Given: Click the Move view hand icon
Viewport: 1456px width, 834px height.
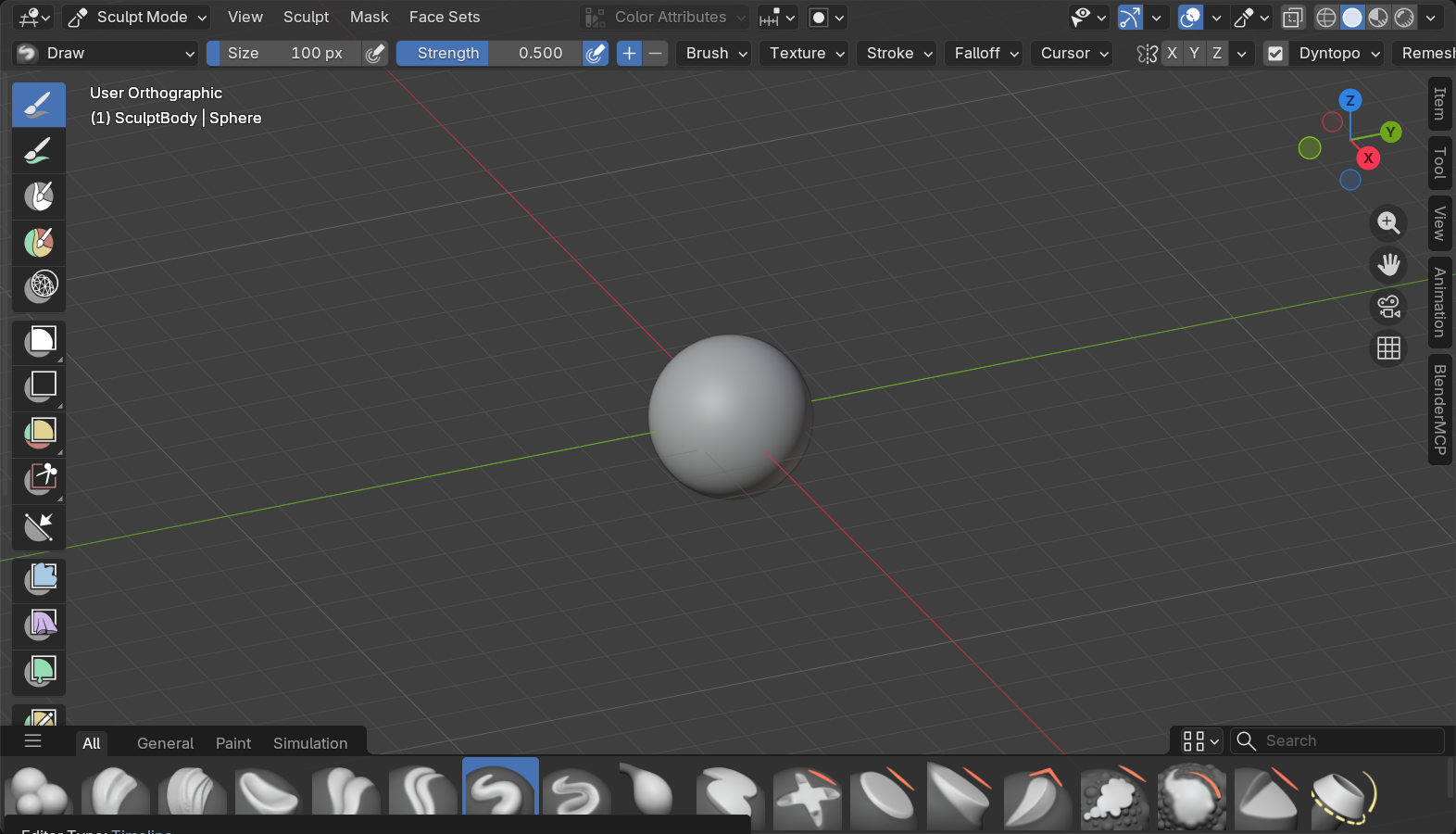Looking at the screenshot, I should coord(1388,265).
